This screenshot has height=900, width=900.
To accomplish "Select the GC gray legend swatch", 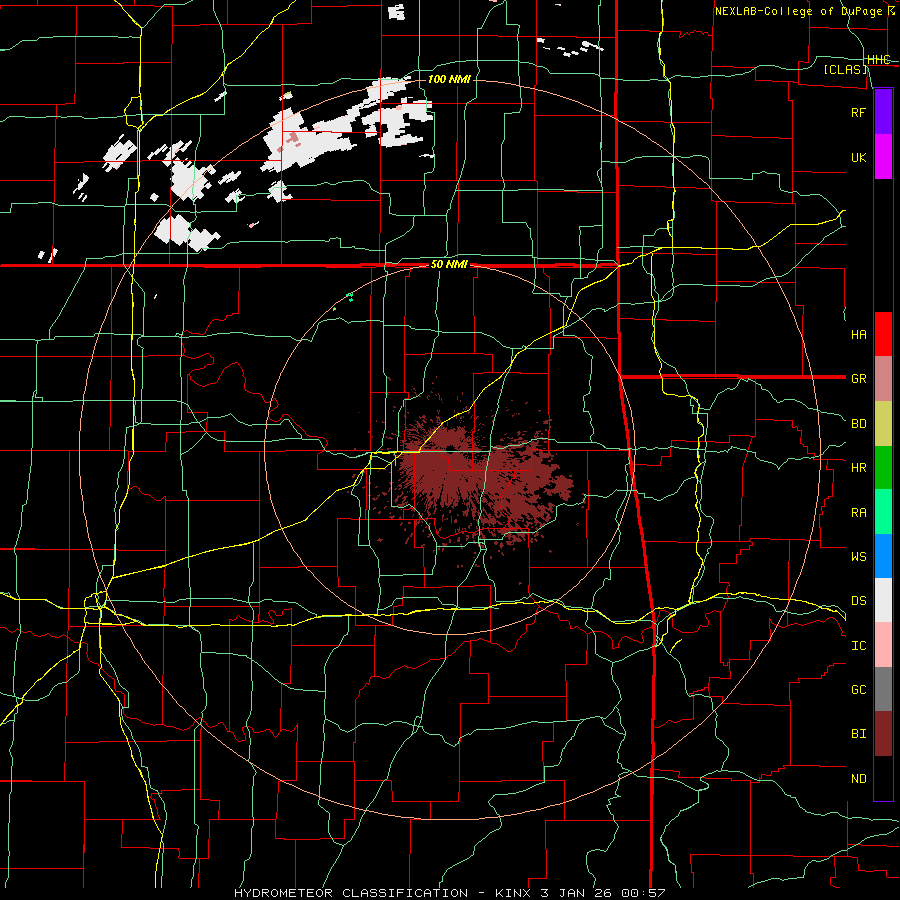I will point(883,689).
